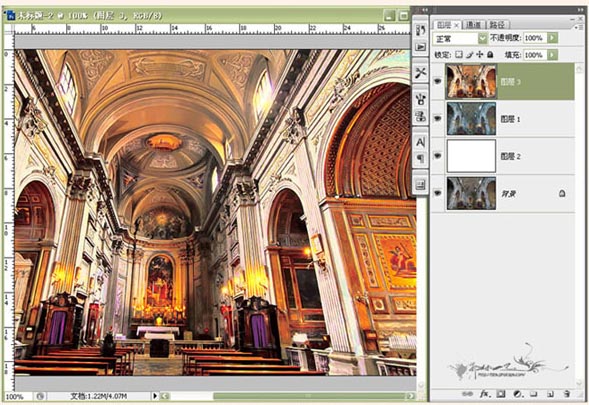Open the Paragraph panel icon
The width and height of the screenshot is (589, 405).
[420, 159]
